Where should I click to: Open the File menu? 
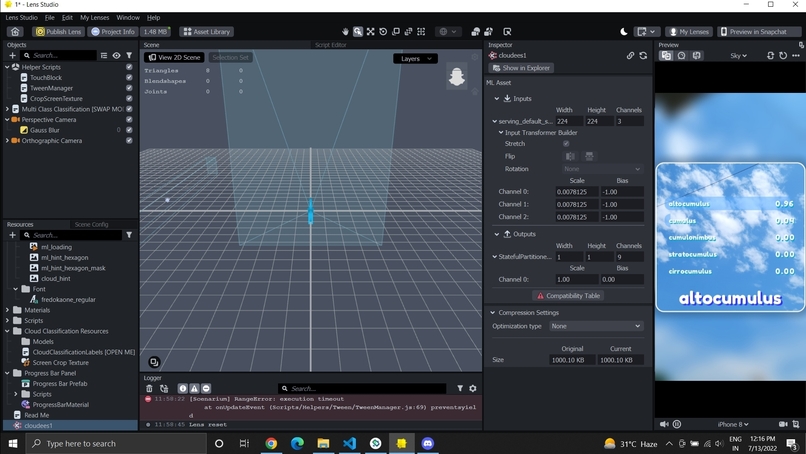pos(49,17)
